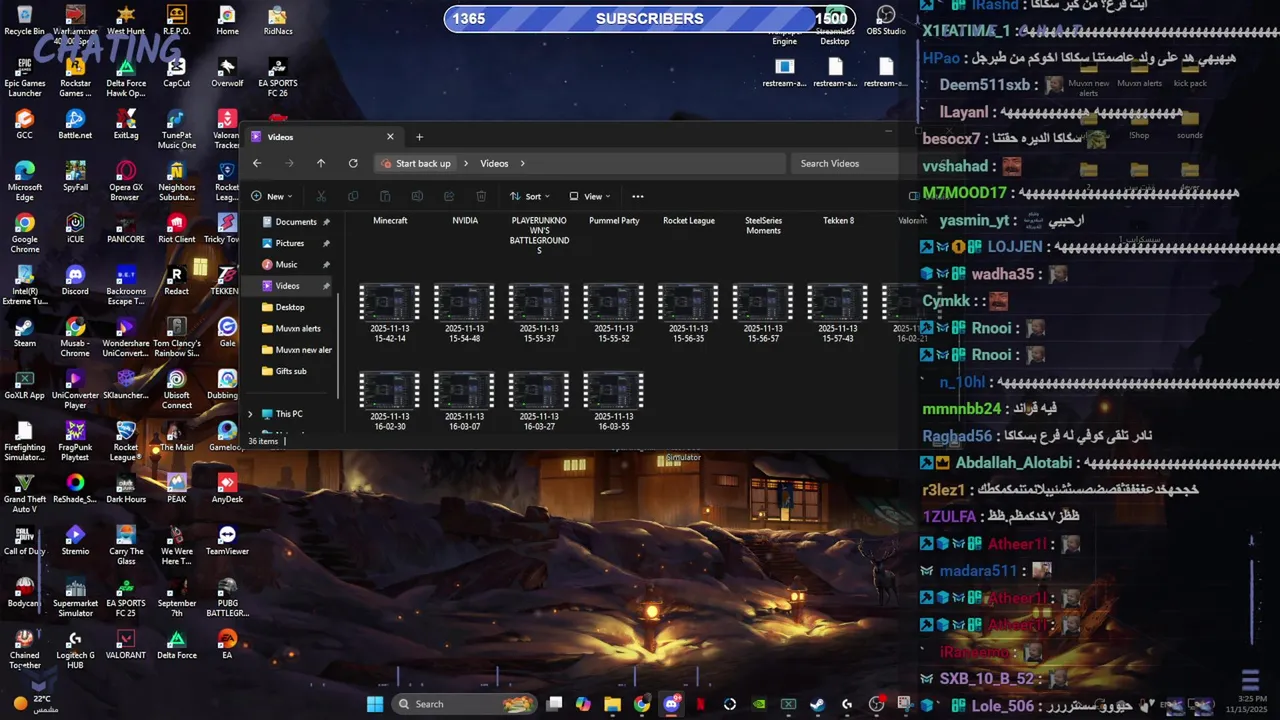1280x720 pixels.
Task: Launch the EA app shortcut
Action: coord(227,644)
